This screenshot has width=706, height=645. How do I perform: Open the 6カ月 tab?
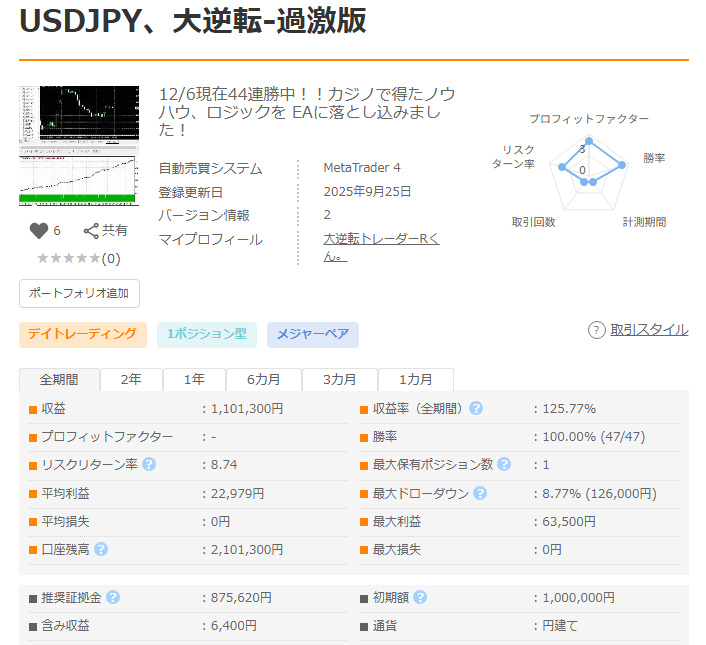(263, 379)
